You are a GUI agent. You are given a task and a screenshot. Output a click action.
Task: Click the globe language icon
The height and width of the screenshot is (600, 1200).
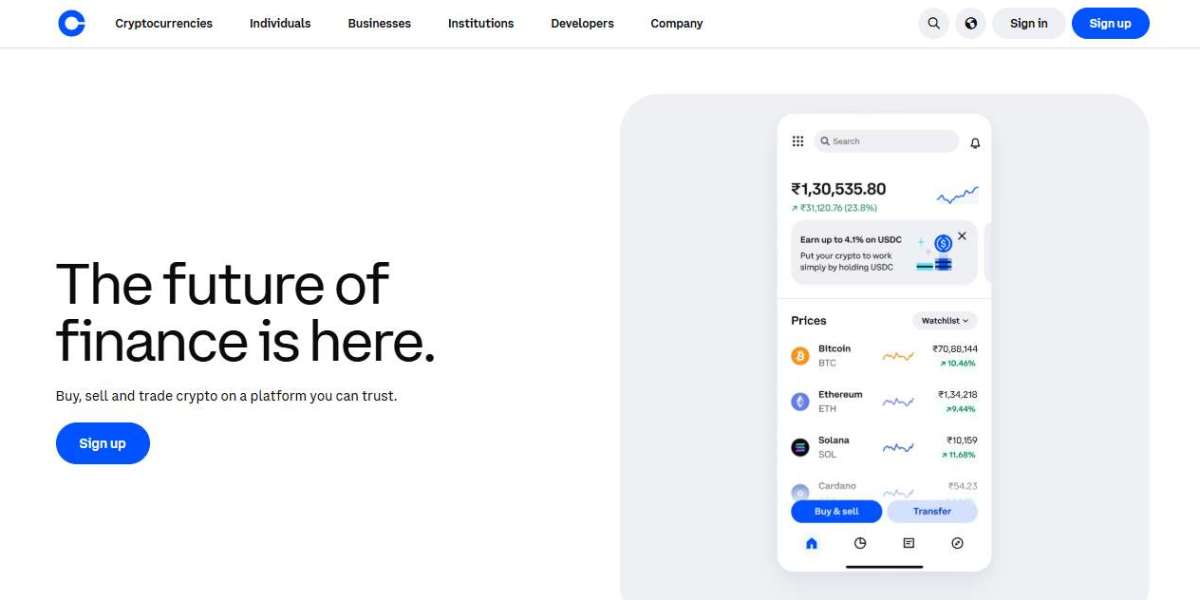click(970, 23)
